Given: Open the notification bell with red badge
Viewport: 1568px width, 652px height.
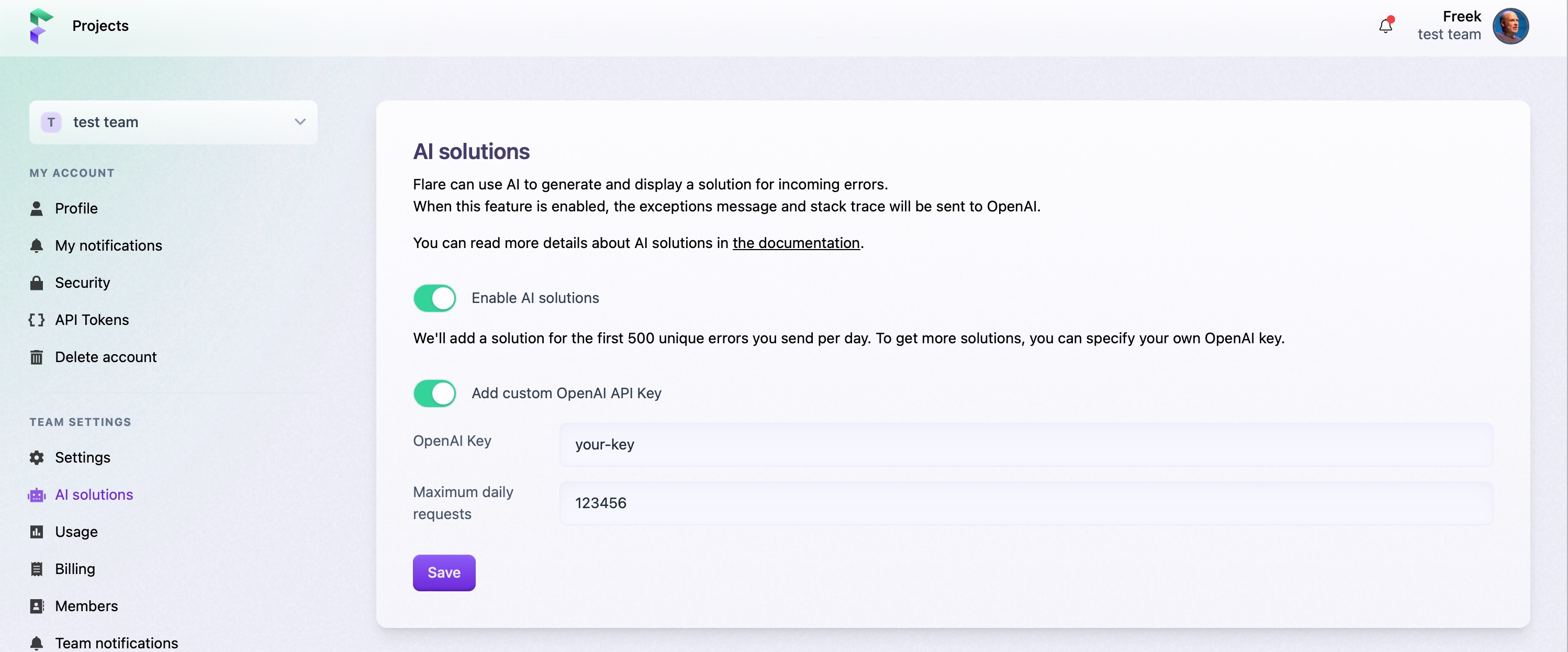Looking at the screenshot, I should 1385,26.
